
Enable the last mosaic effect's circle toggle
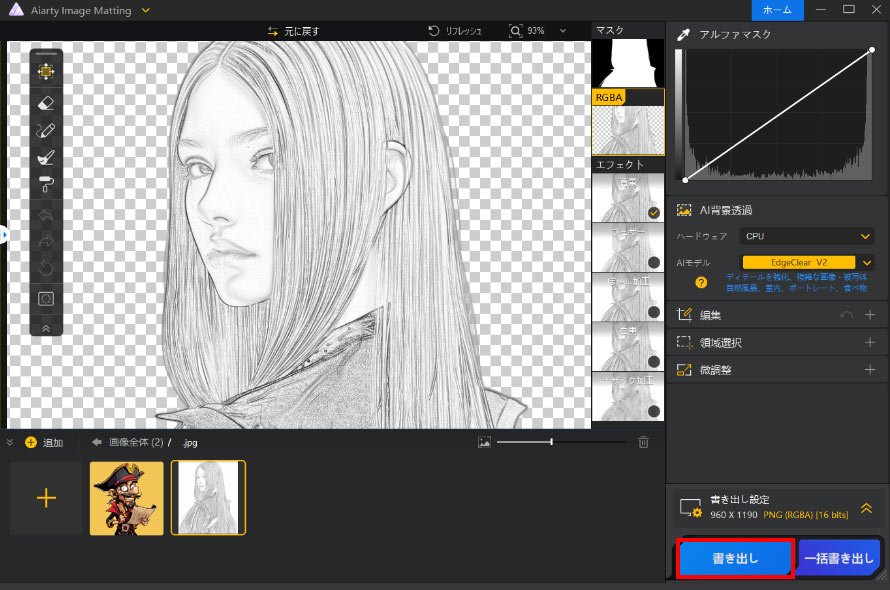(x=653, y=410)
